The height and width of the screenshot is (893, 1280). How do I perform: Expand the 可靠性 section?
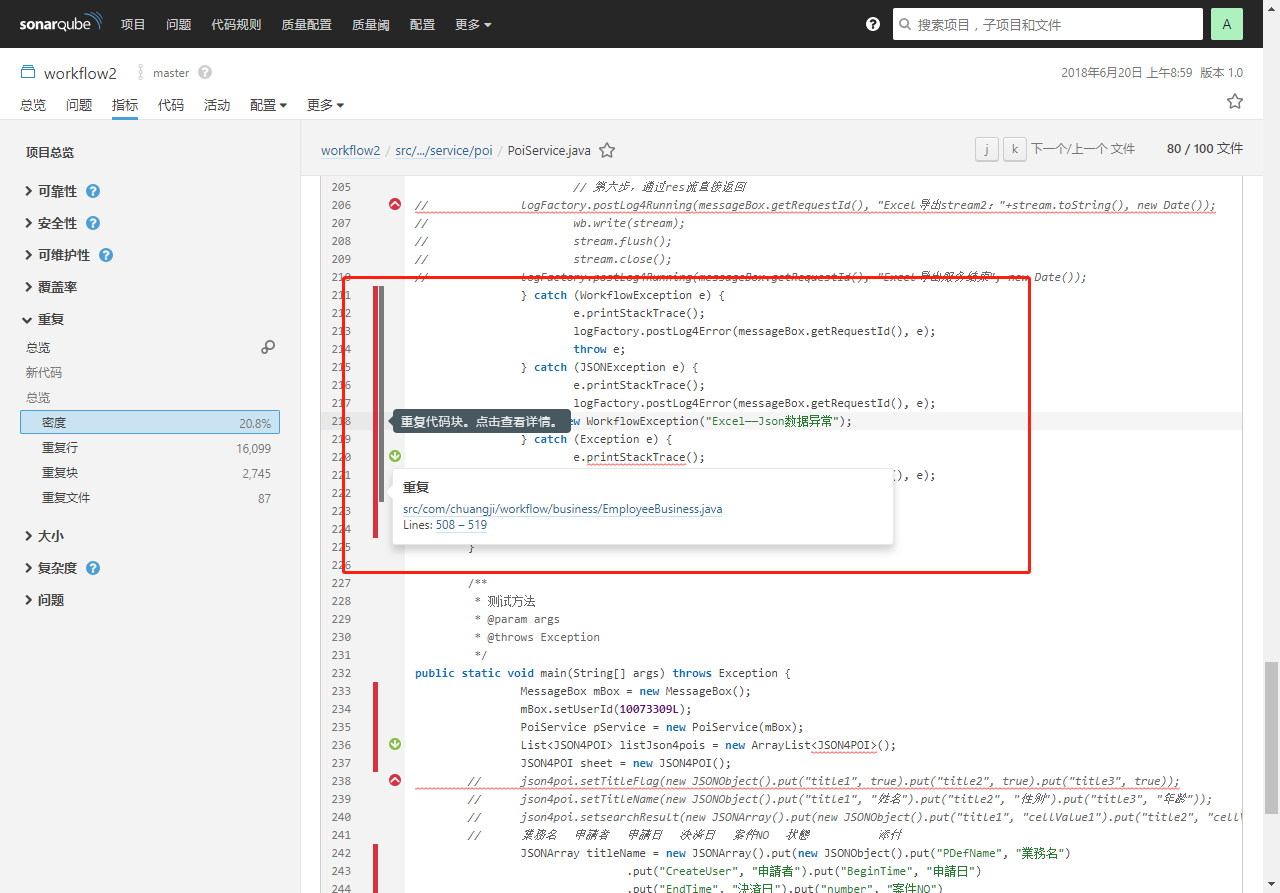51,191
